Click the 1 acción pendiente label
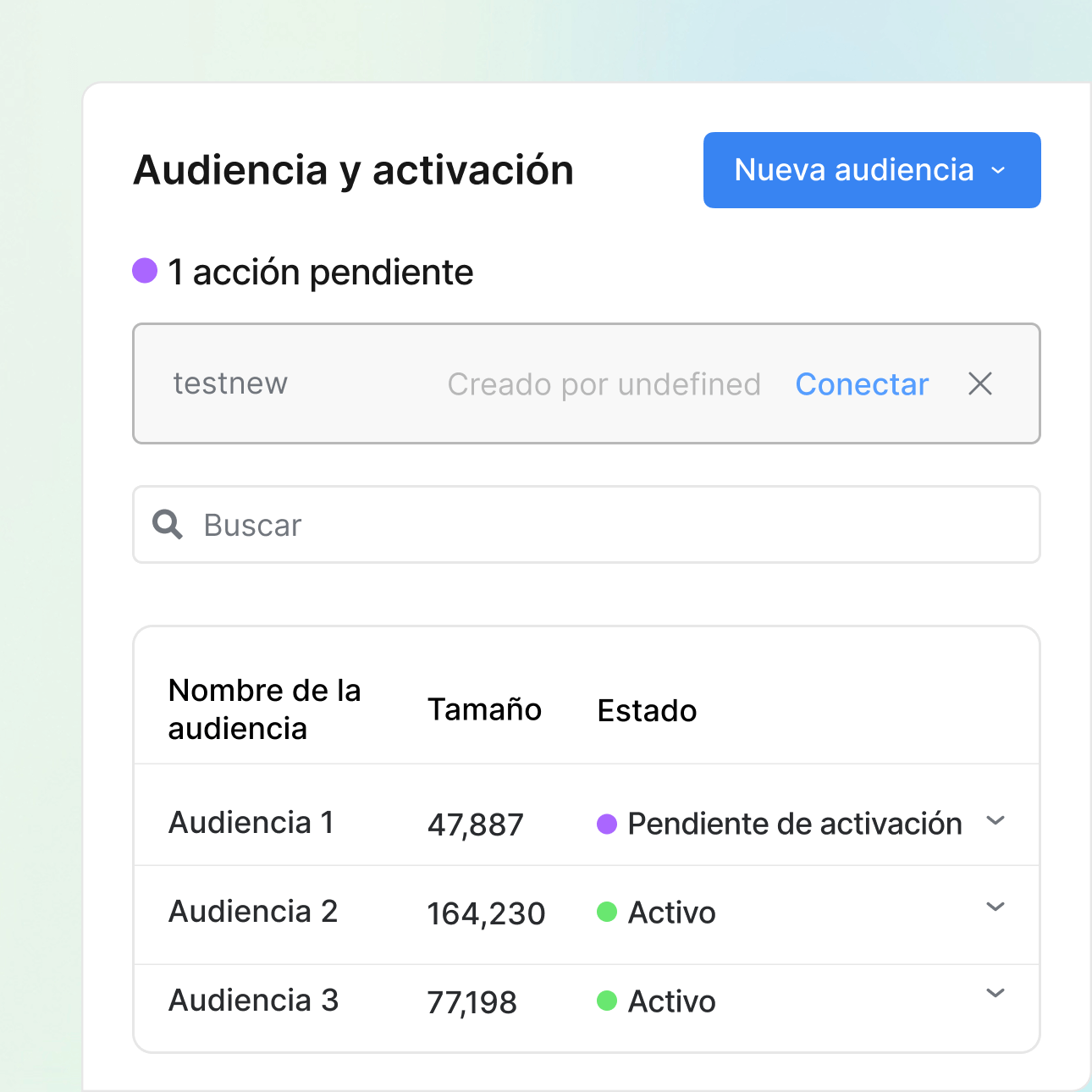This screenshot has width=1092, height=1092. point(320,272)
